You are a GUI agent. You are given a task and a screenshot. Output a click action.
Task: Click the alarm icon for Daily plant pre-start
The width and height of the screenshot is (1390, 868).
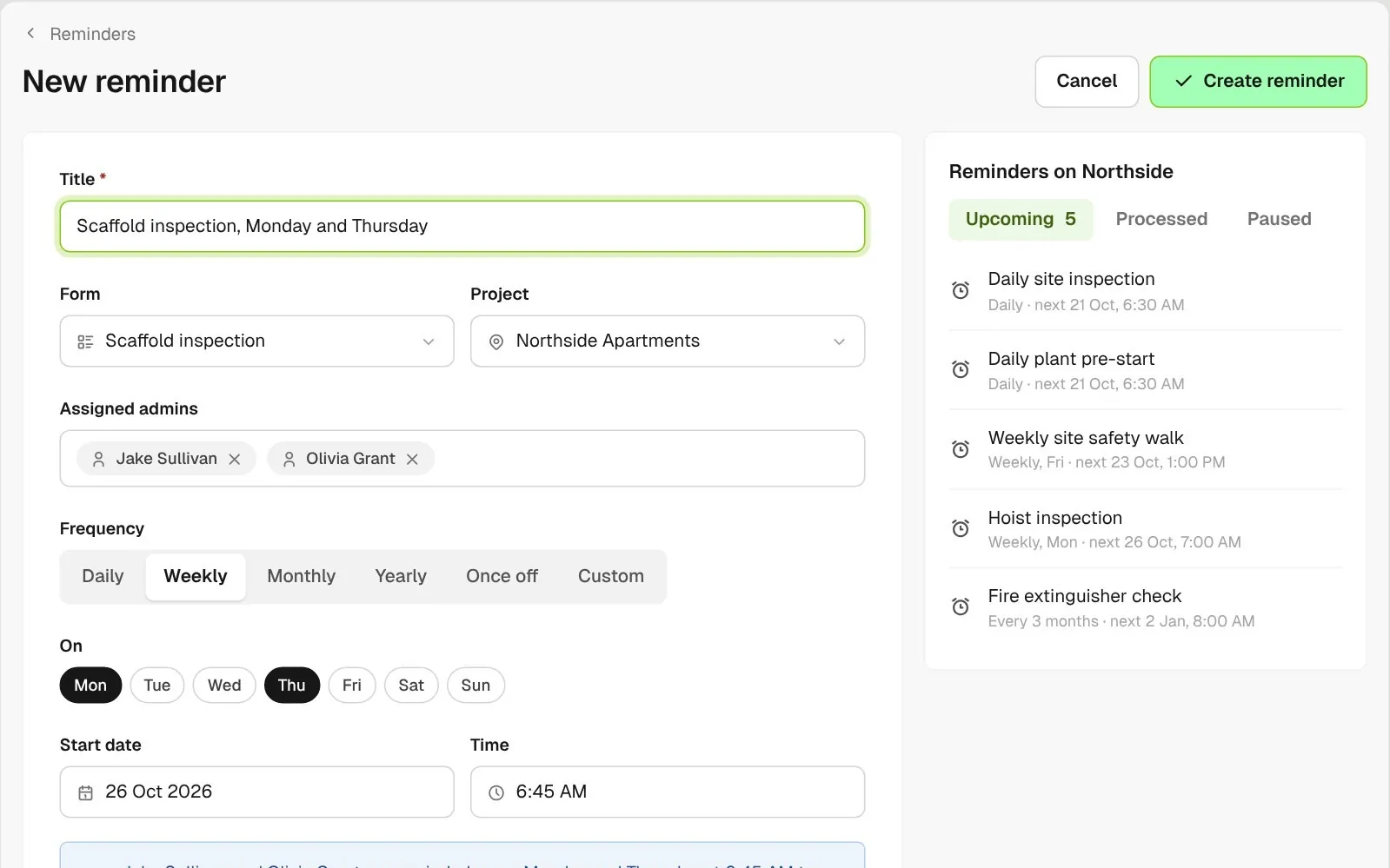click(961, 369)
